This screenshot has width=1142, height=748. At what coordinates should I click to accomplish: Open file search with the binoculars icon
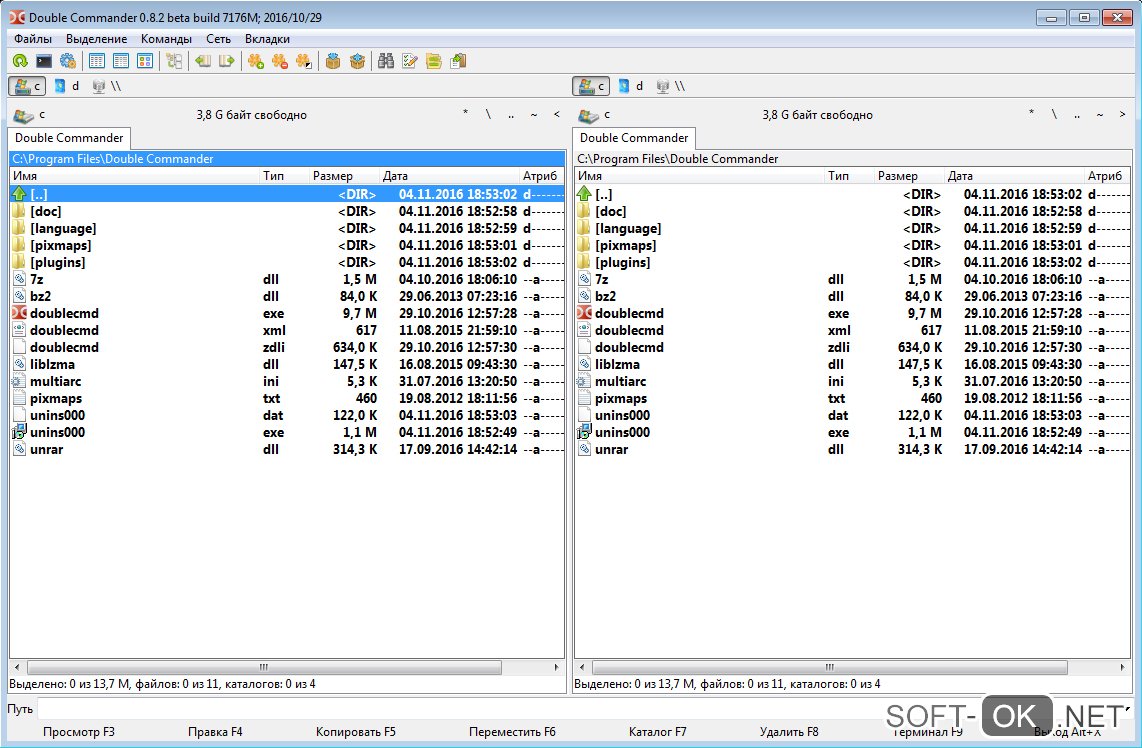pos(386,61)
